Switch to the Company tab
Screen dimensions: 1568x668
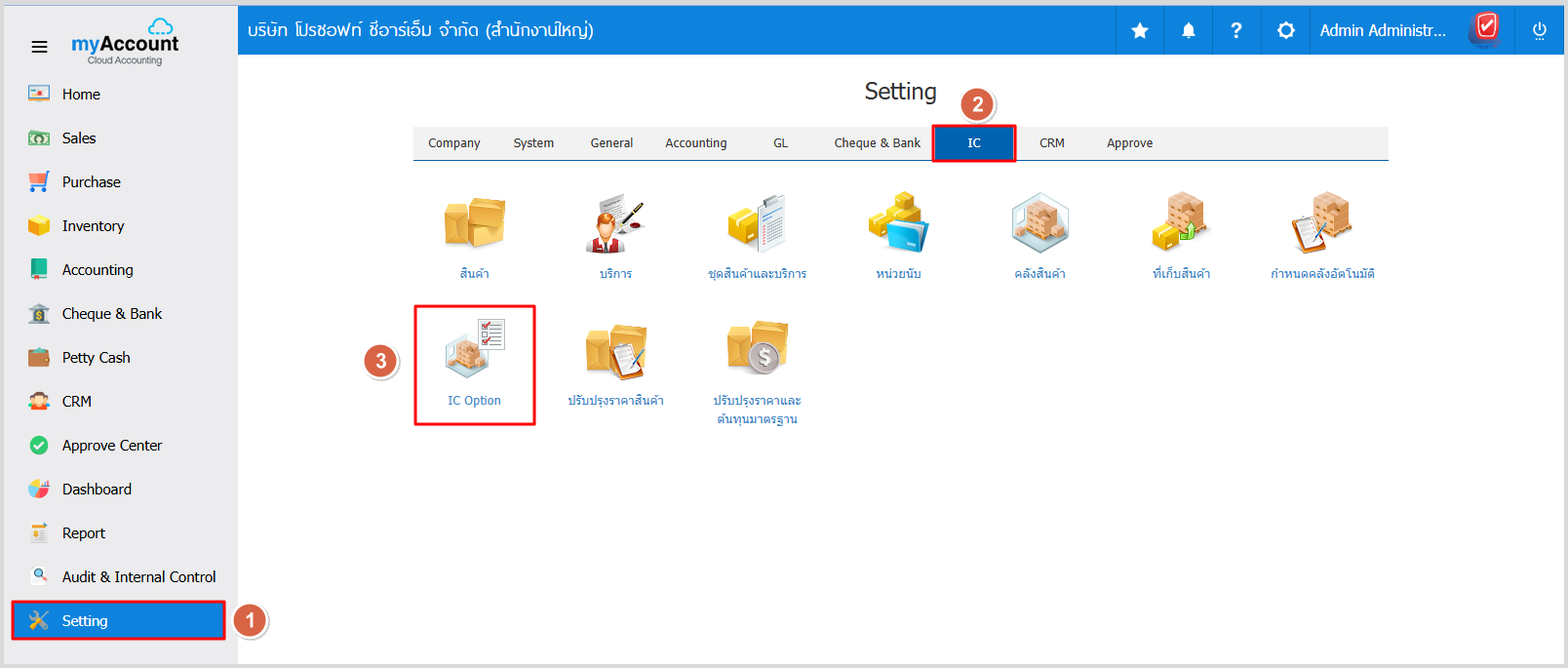453,143
